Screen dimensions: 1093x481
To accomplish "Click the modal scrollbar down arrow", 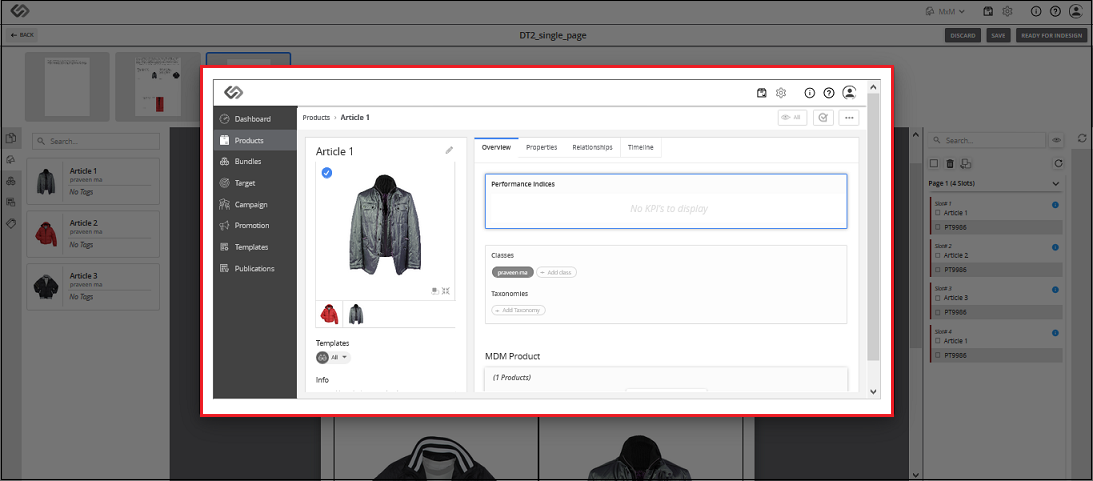I will pyautogui.click(x=873, y=392).
